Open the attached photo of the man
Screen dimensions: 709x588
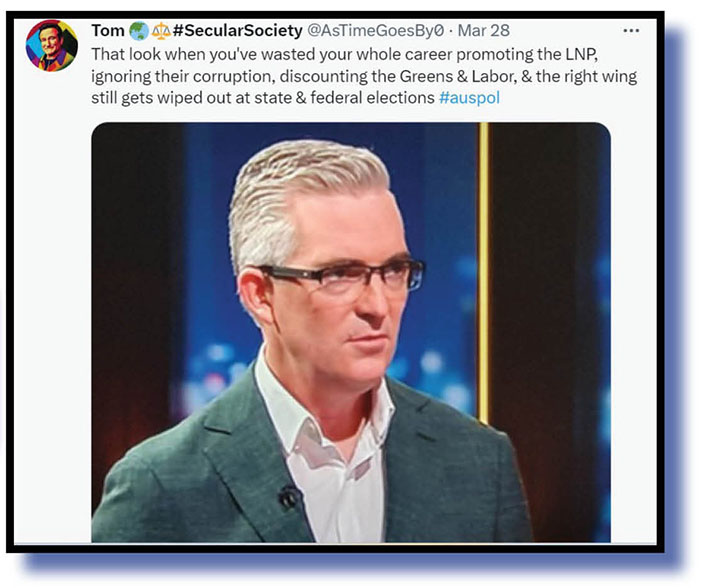(x=351, y=332)
